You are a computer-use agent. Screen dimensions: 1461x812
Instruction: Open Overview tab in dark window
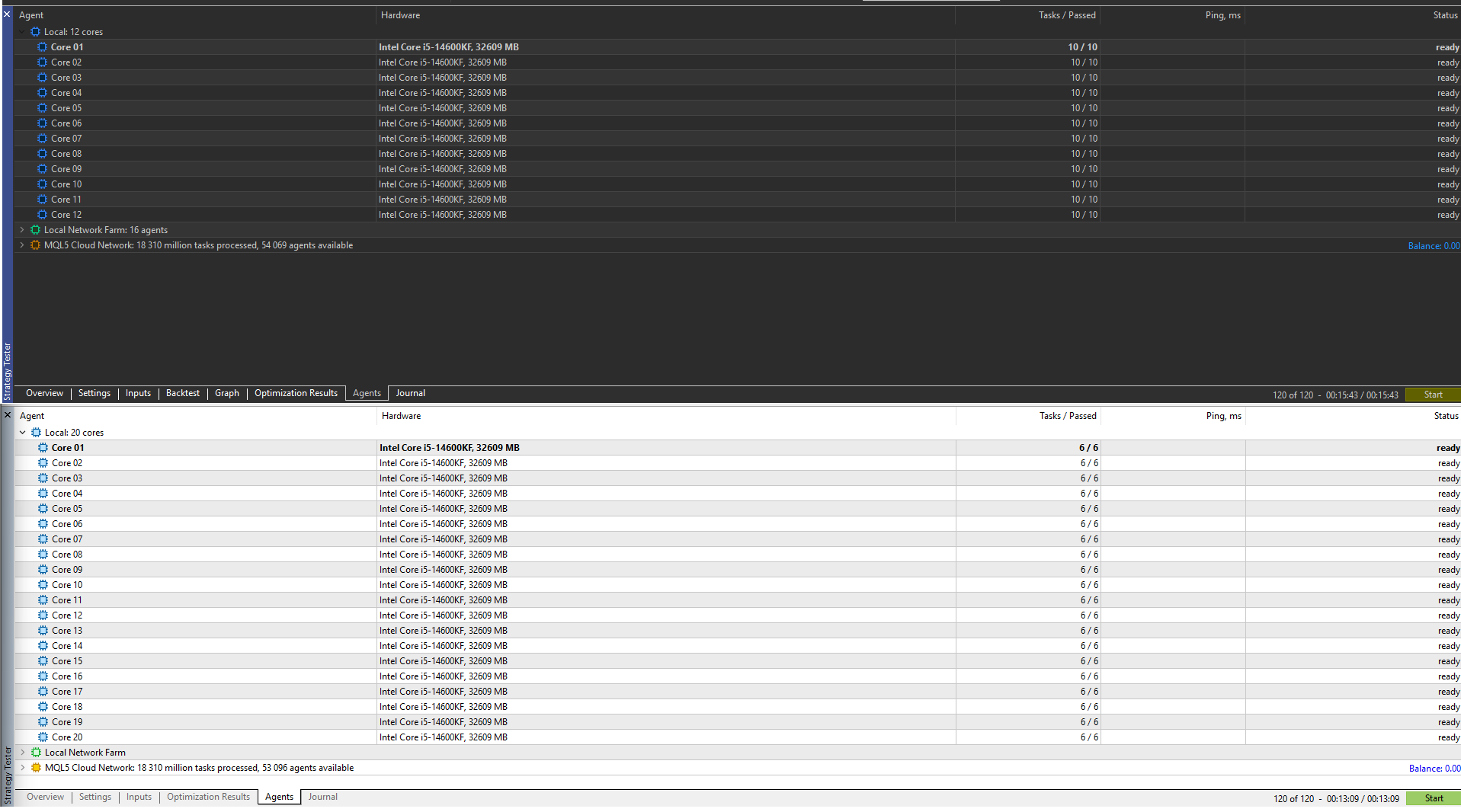(x=44, y=393)
